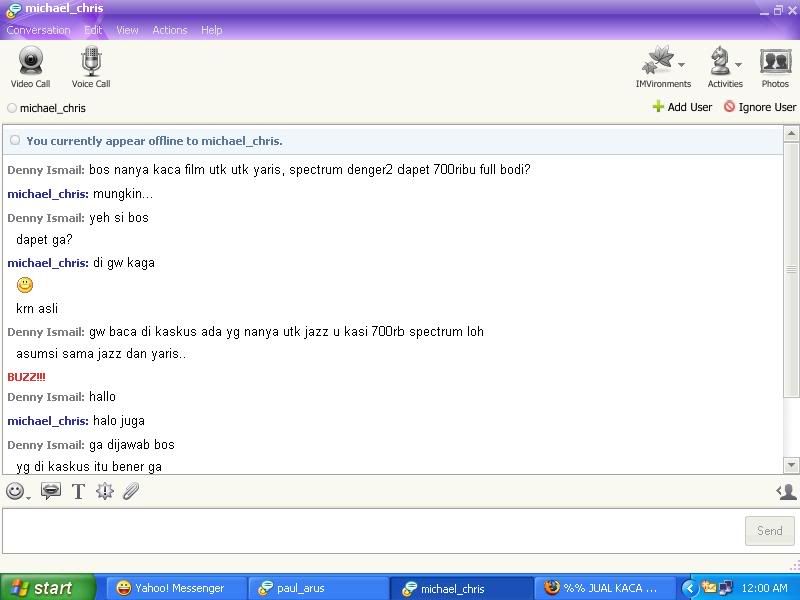
Task: Click the chat vertical scrollbar thumb
Action: coord(791,269)
